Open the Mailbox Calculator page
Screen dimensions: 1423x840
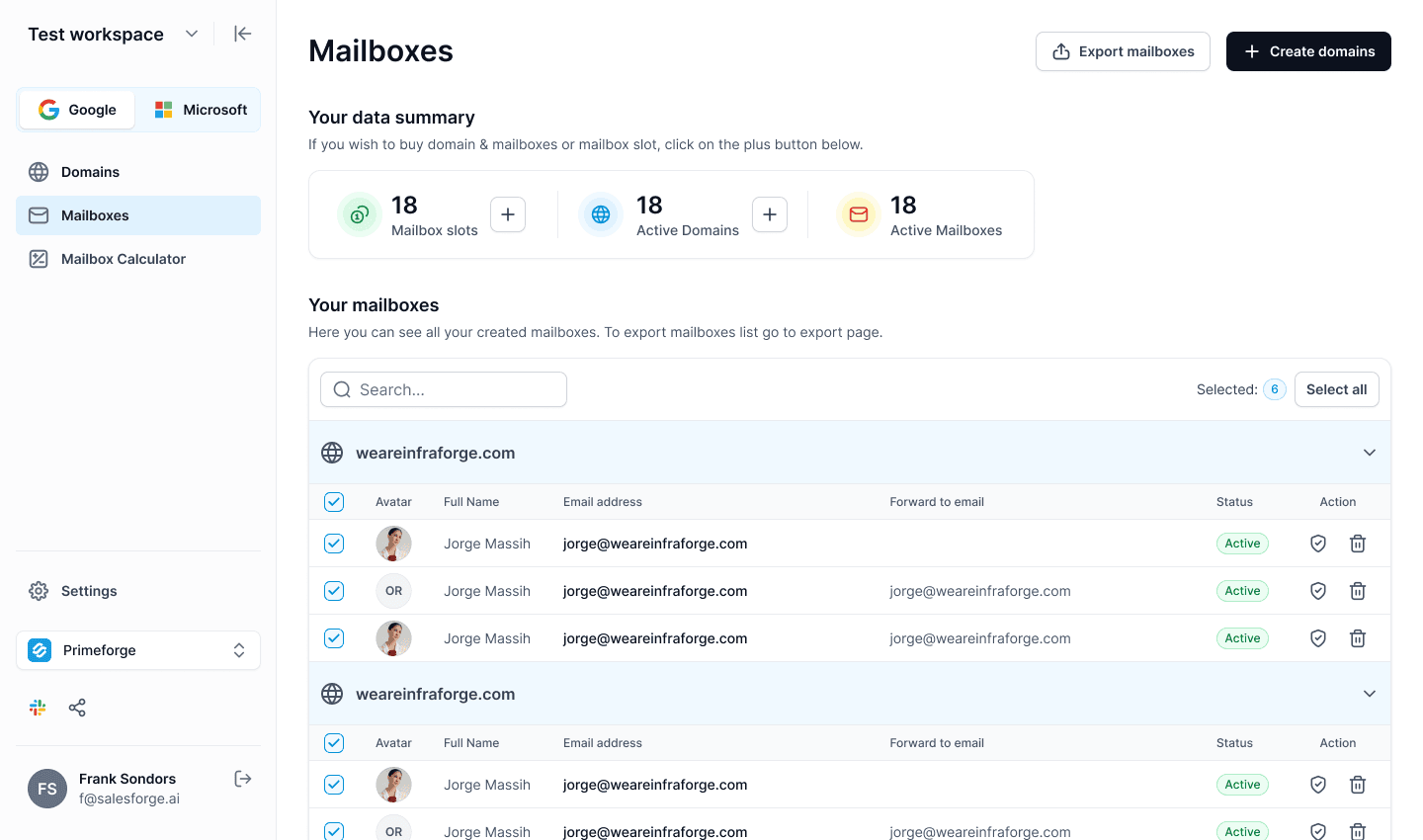tap(138, 259)
